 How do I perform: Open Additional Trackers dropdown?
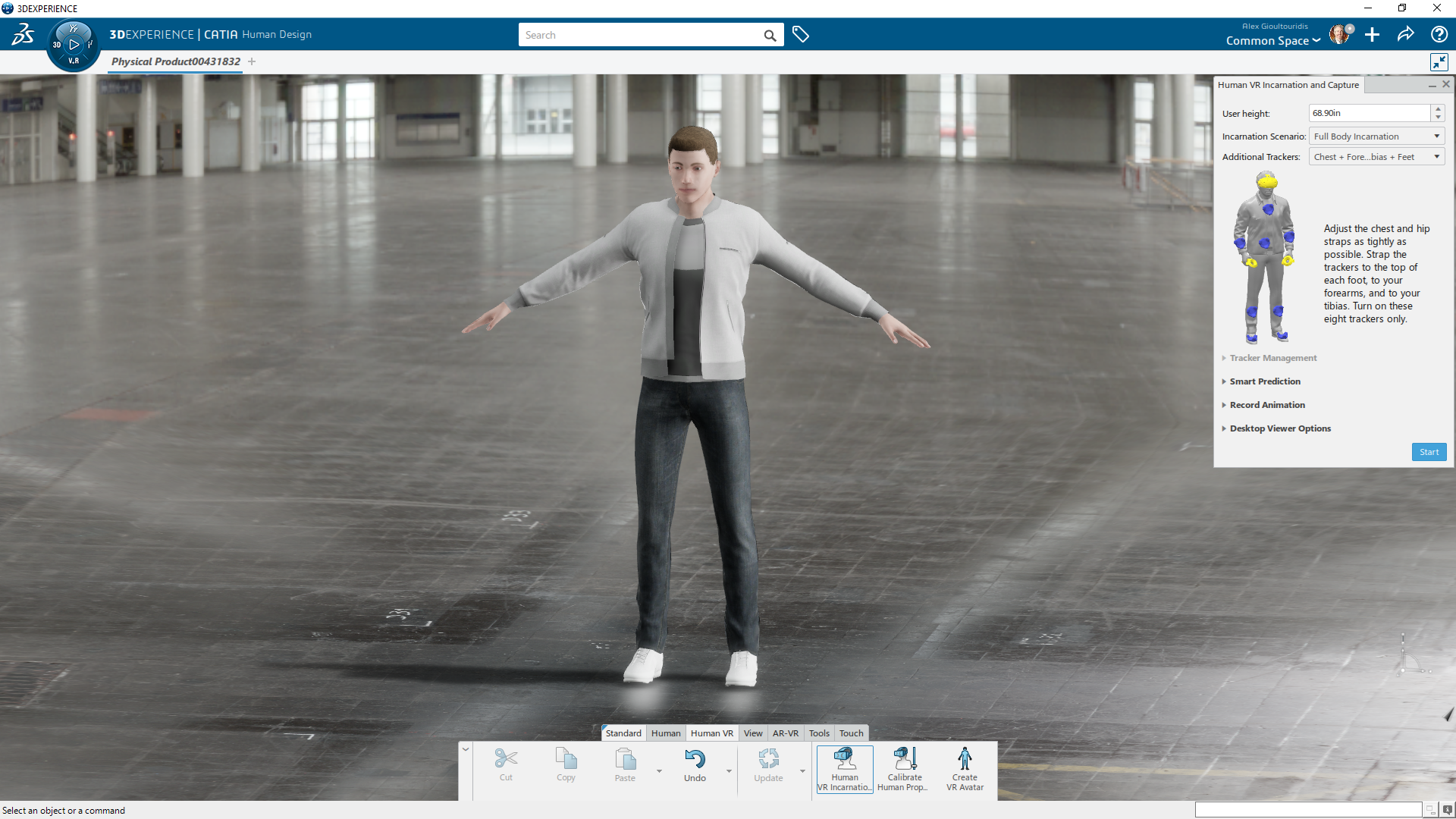1376,157
